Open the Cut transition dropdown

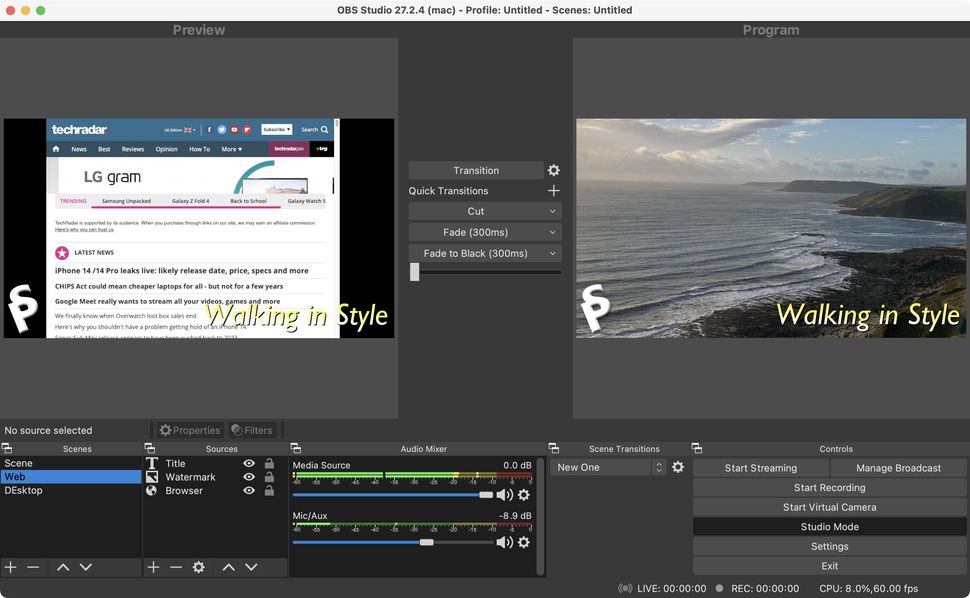click(485, 211)
